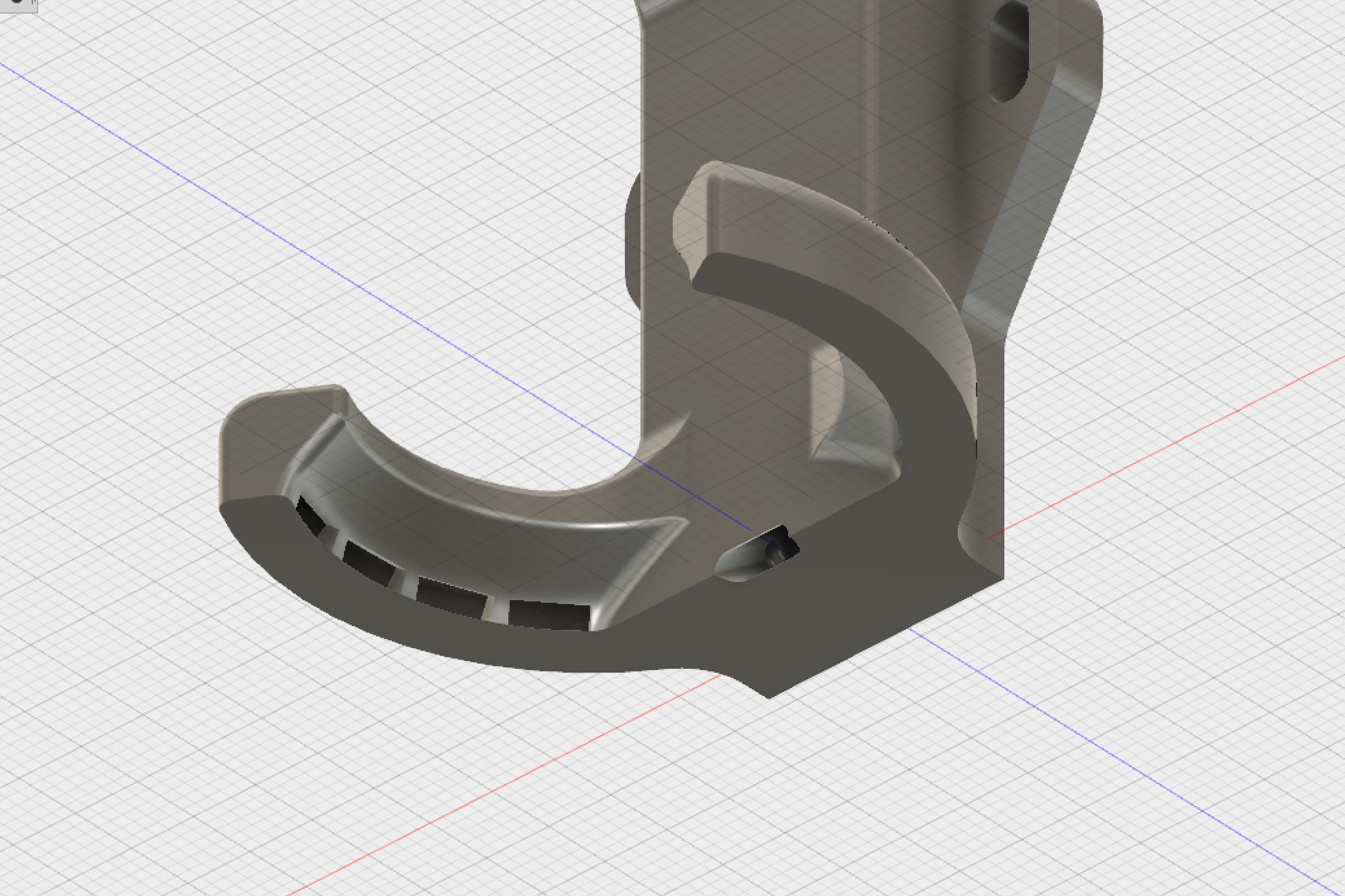Select the oblong slot hole in the upright plate

1010,52
